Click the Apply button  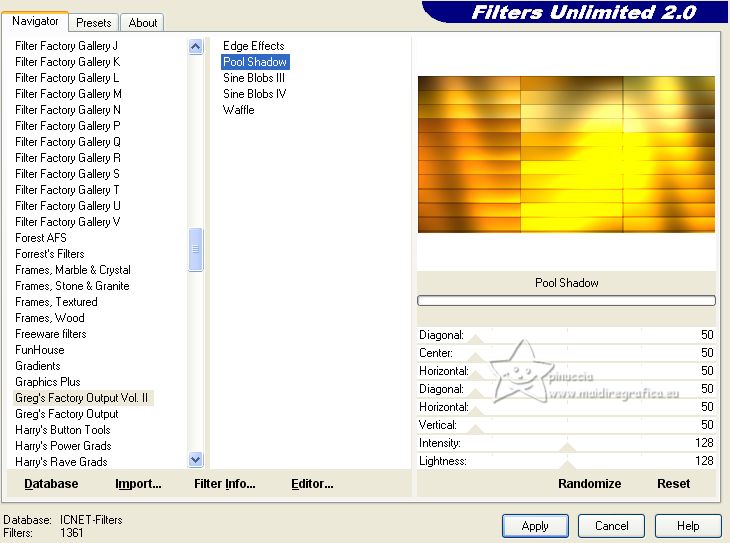coord(535,526)
